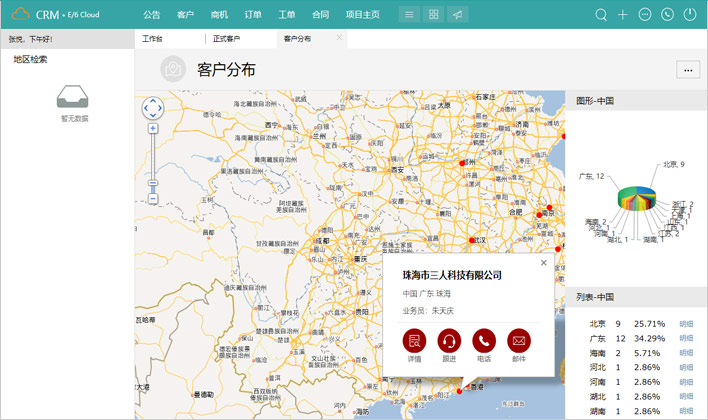
Task: Click the 电话 phone icon in popup
Action: [x=484, y=340]
